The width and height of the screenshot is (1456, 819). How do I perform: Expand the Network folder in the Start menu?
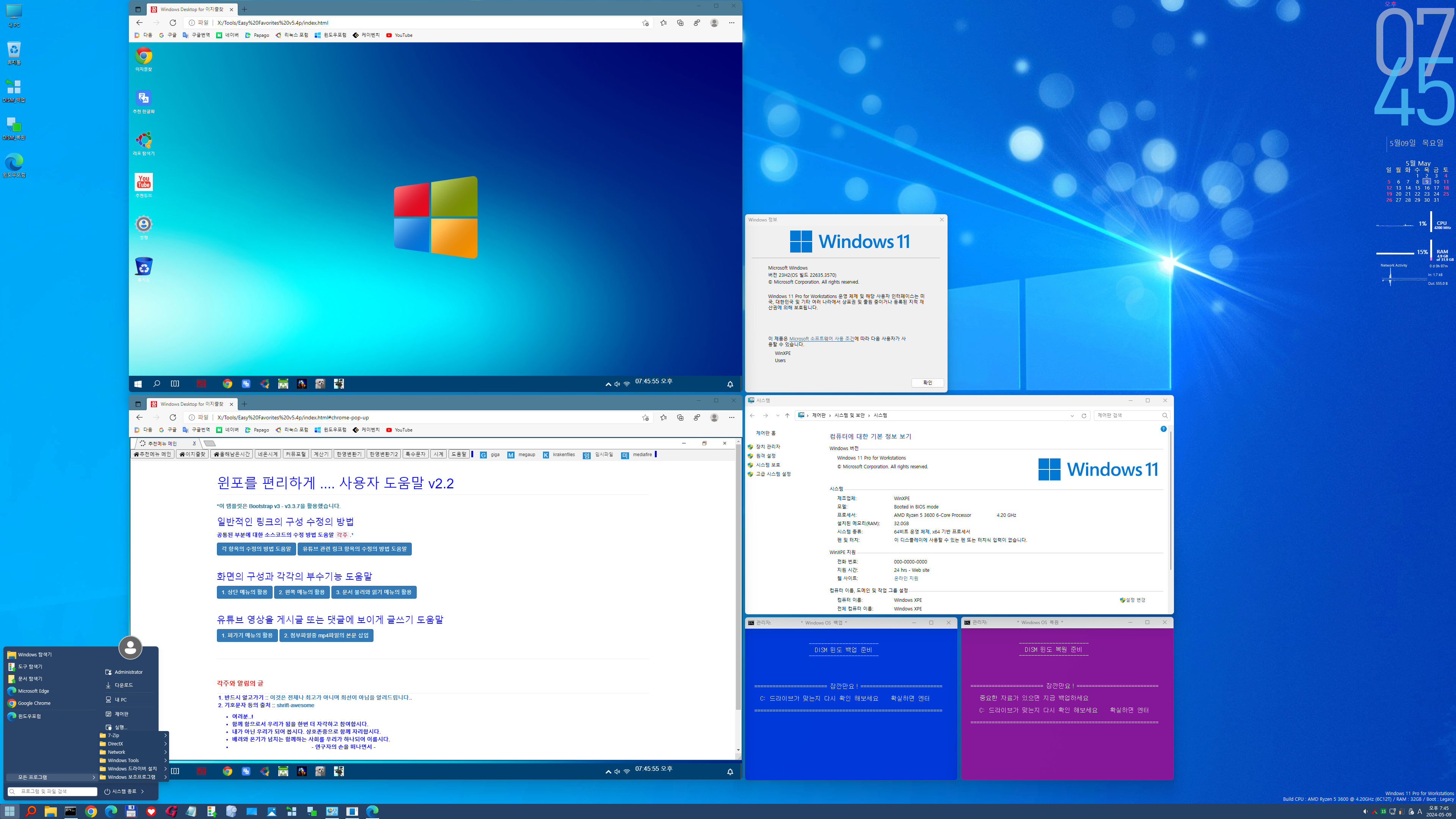[x=133, y=752]
